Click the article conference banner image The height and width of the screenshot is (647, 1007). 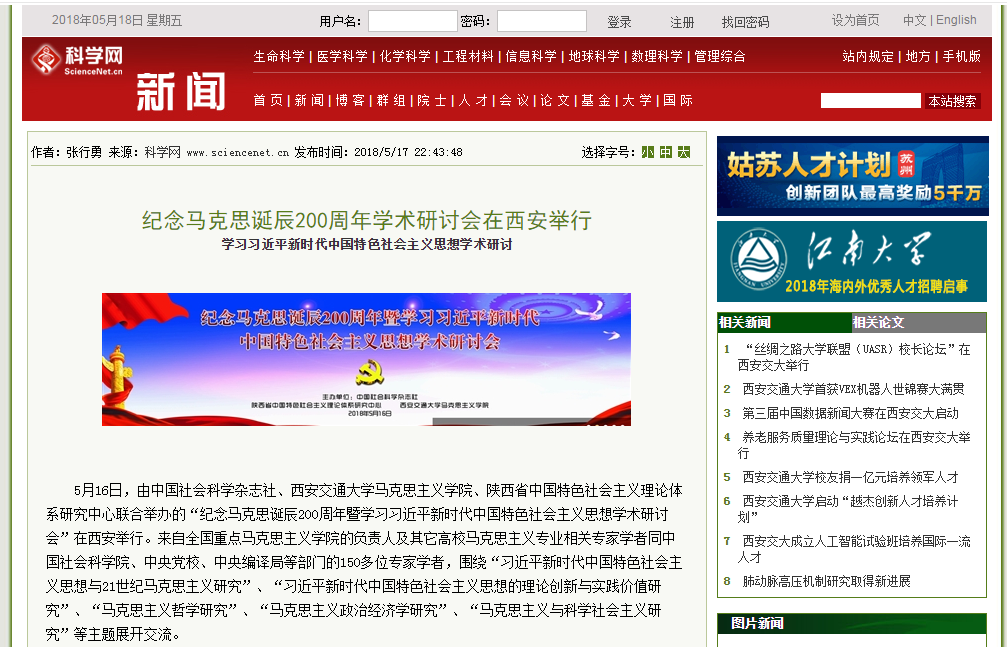(366, 359)
